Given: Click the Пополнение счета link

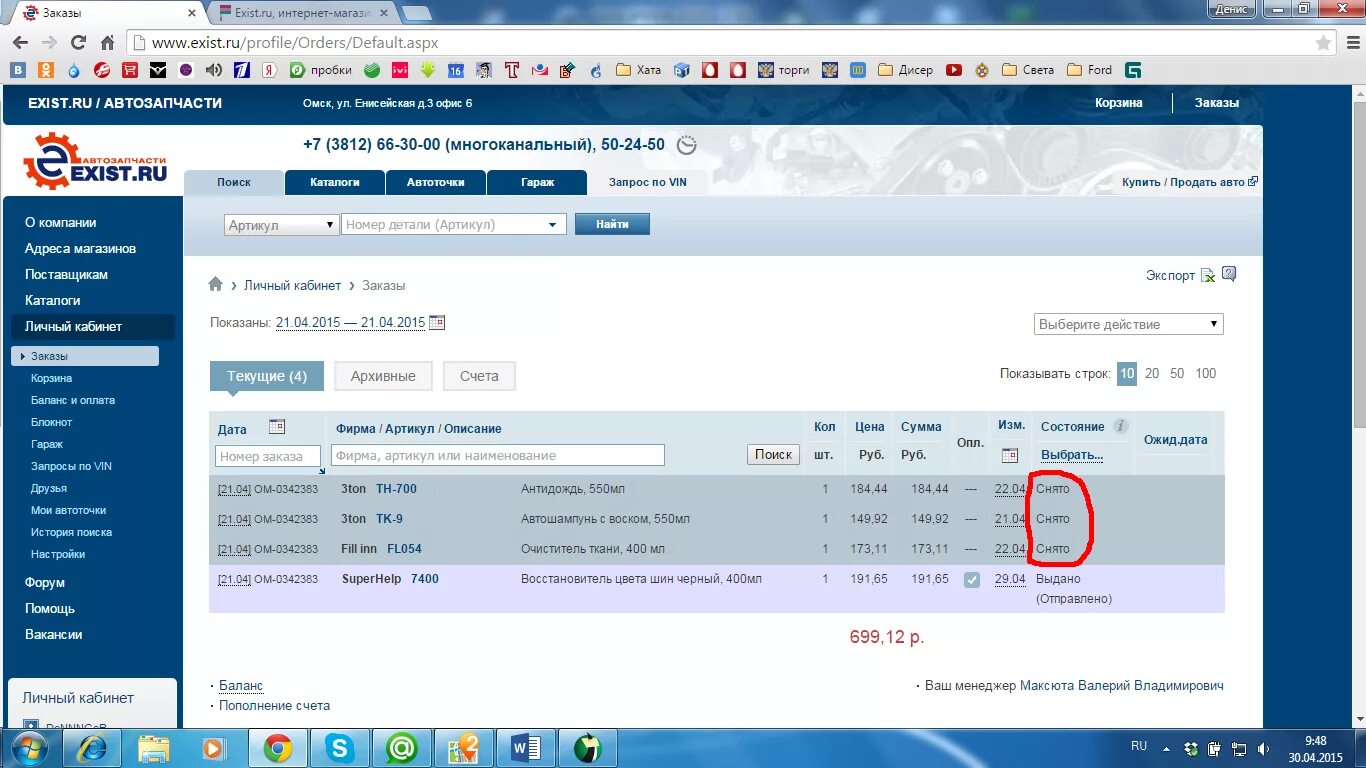Looking at the screenshot, I should click(274, 705).
